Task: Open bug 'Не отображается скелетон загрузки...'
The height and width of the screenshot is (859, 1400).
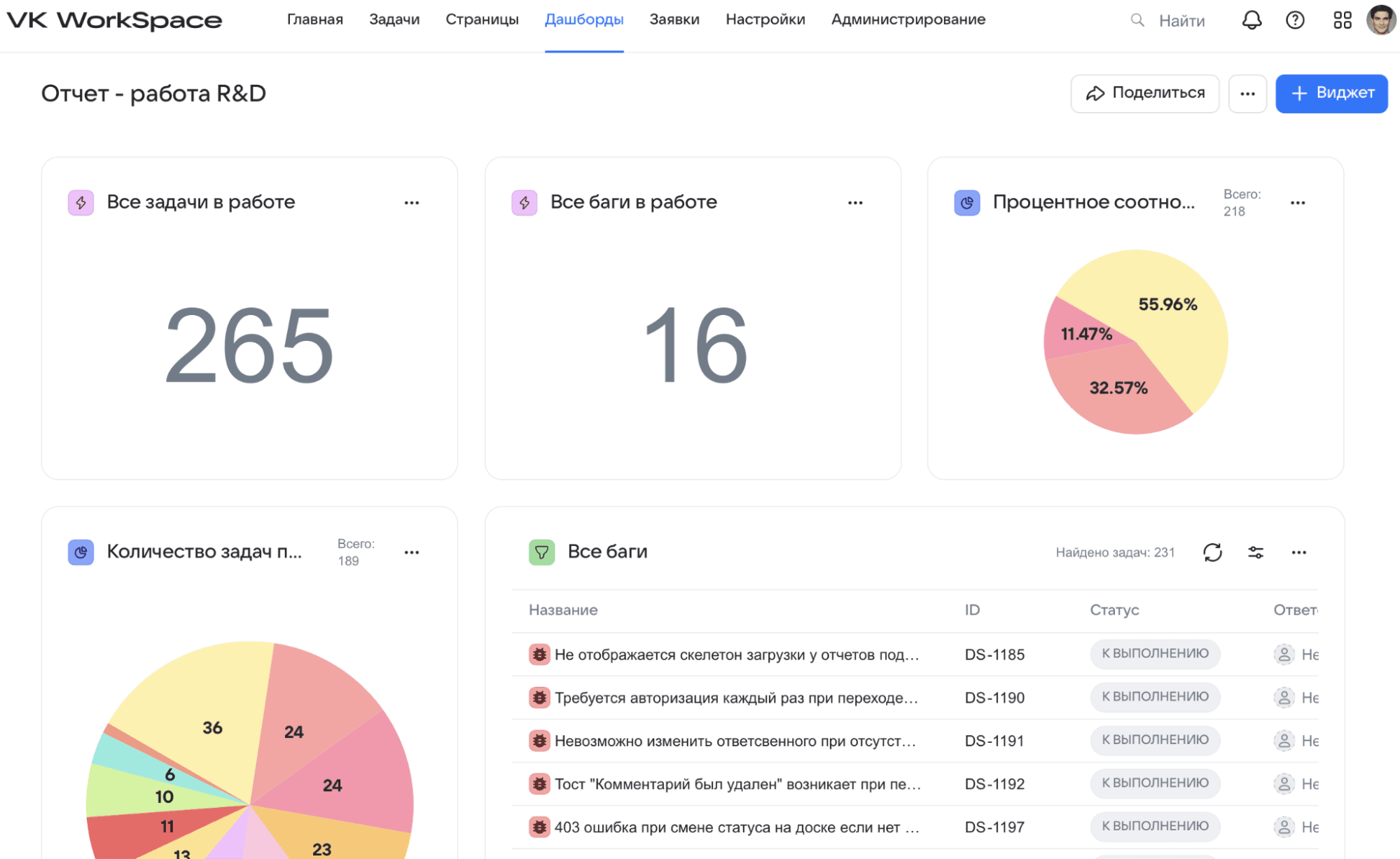Action: pos(737,655)
